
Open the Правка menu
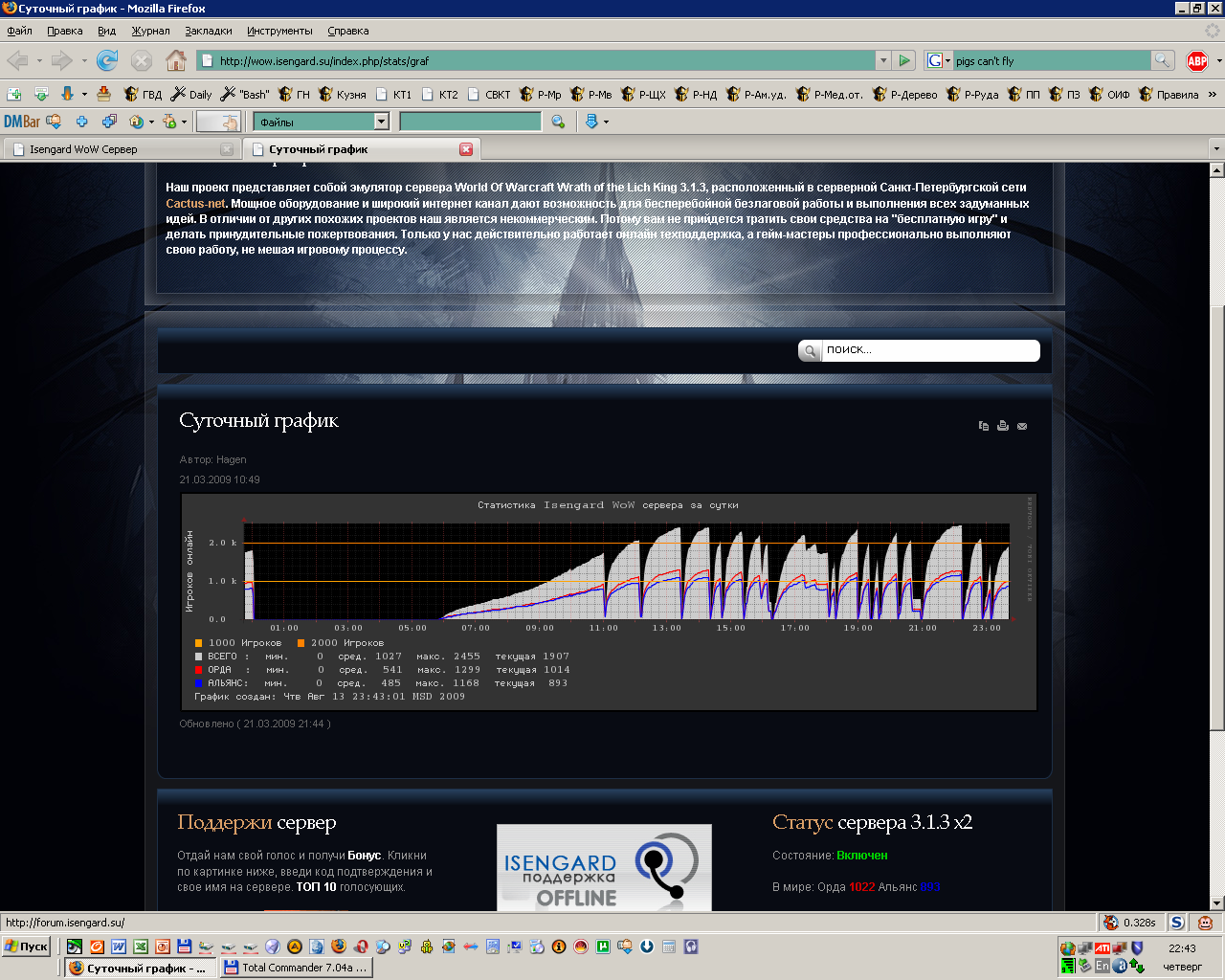pyautogui.click(x=64, y=31)
